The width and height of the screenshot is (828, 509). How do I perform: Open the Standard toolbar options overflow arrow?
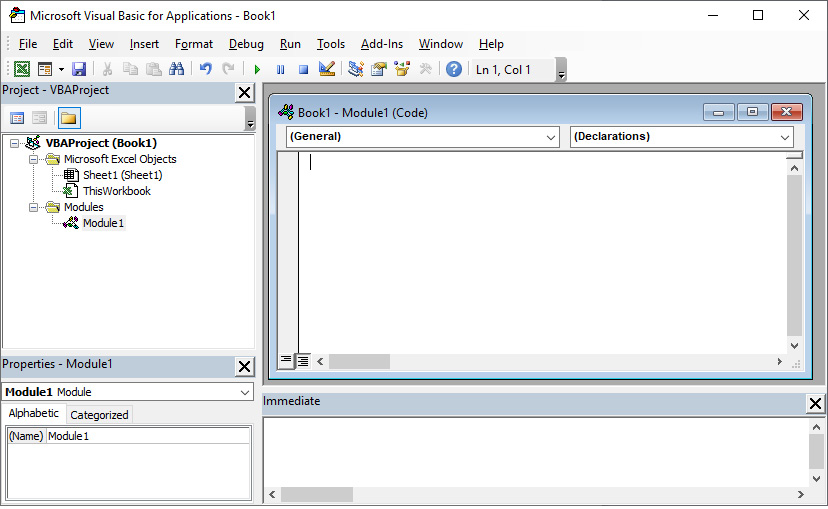point(561,70)
